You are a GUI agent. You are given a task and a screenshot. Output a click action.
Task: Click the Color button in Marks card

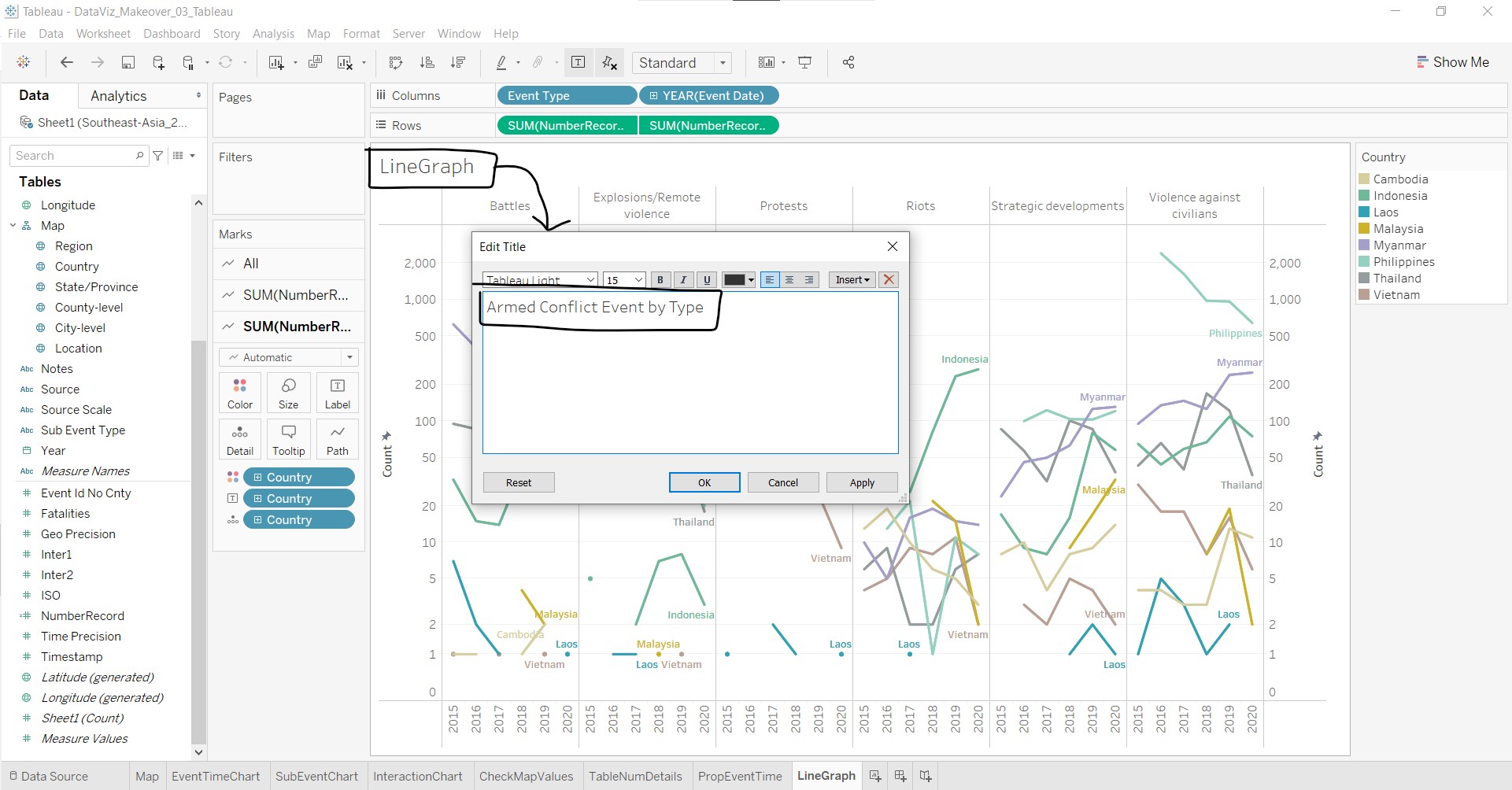click(240, 393)
